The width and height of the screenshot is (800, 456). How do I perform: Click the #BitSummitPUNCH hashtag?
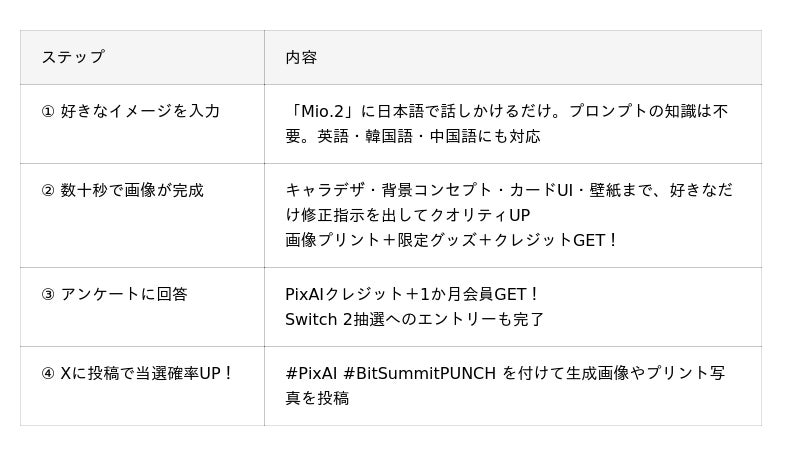tap(419, 373)
